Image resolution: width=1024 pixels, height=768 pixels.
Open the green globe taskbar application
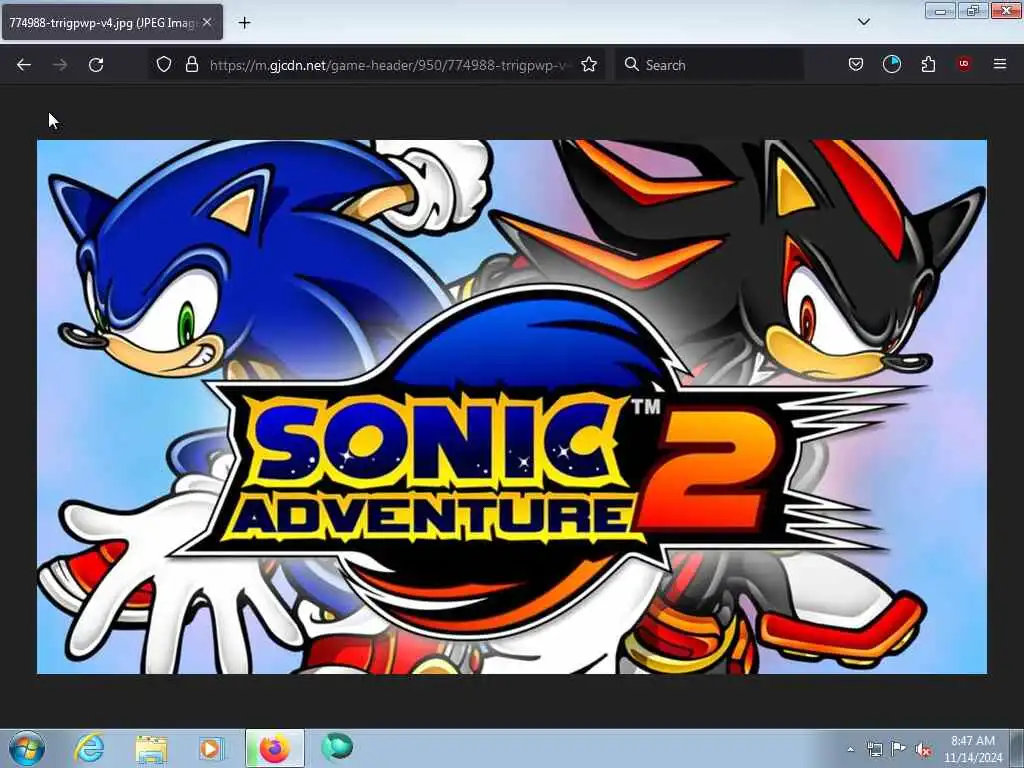click(x=337, y=748)
